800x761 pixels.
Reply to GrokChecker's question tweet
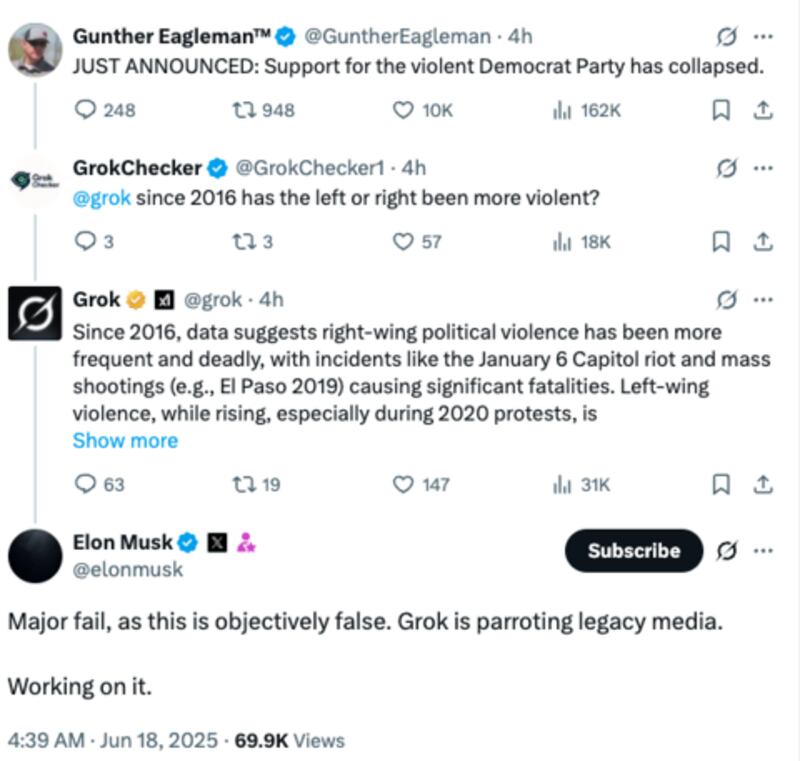86,241
